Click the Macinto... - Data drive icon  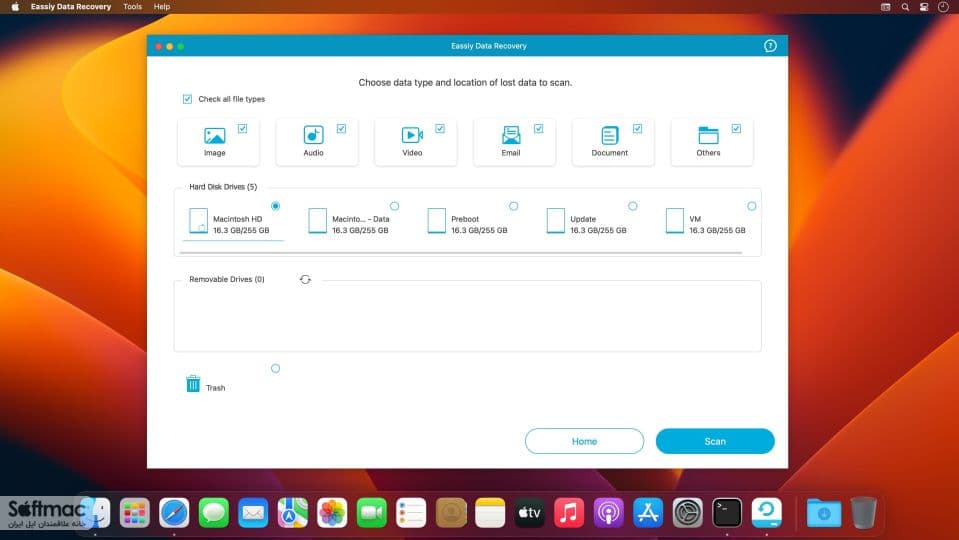tap(317, 221)
